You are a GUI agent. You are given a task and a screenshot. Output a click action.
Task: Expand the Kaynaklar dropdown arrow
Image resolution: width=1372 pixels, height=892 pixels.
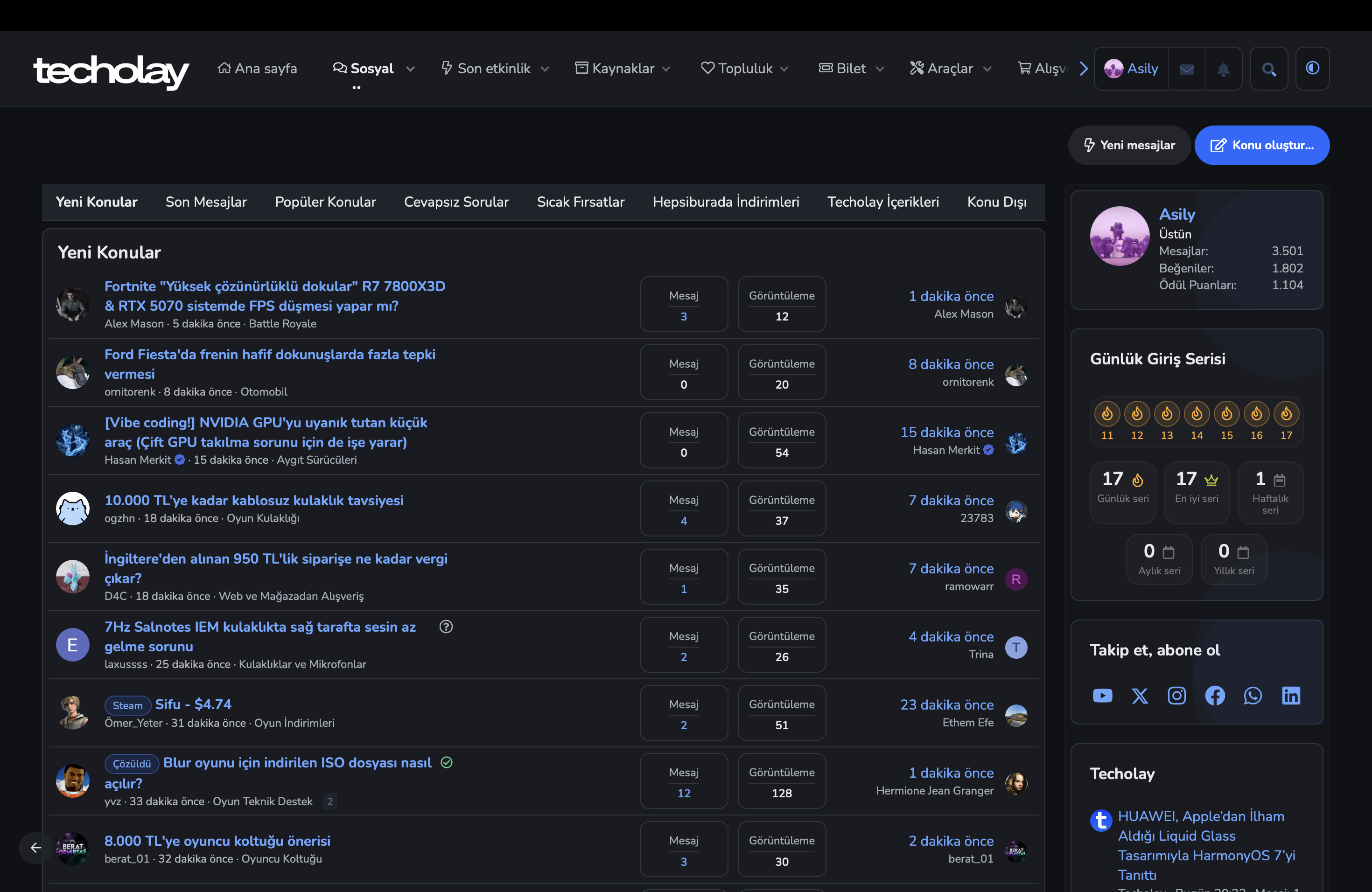(x=666, y=69)
